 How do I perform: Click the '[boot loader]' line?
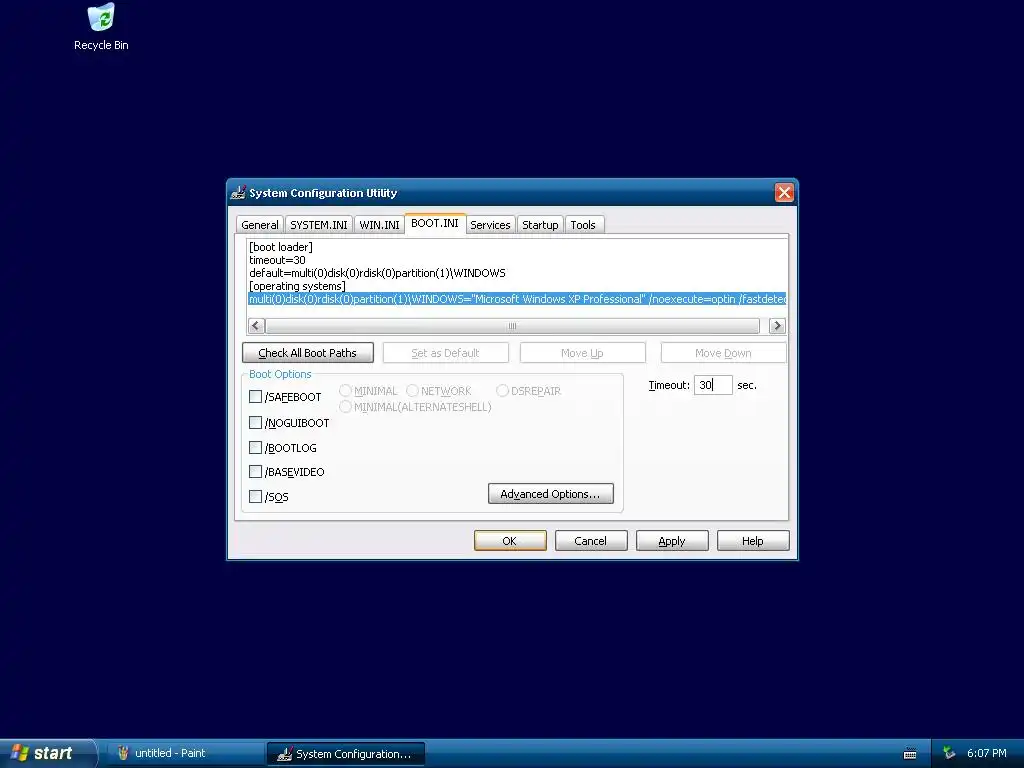coord(281,247)
